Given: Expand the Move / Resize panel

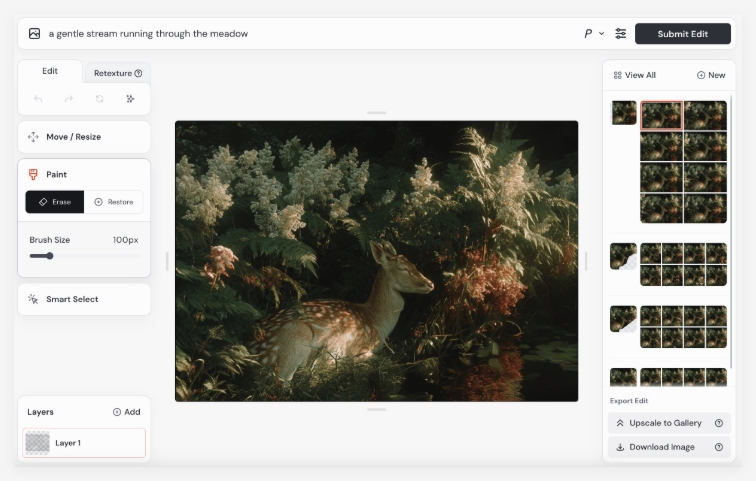Looking at the screenshot, I should (x=84, y=137).
